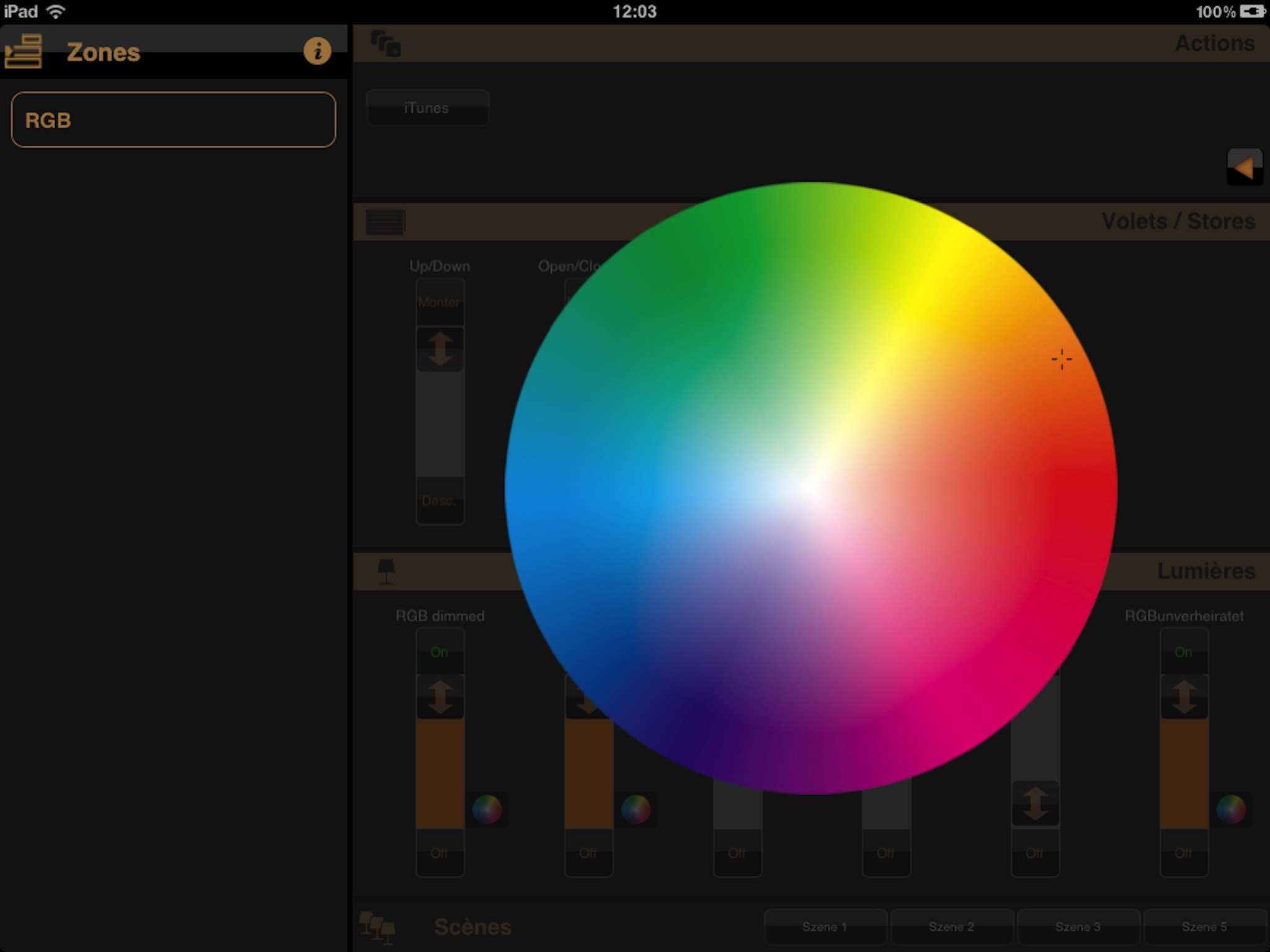Click the RGBunverheiratet arrow handle
Screen dimensions: 1270x952
pyautogui.click(x=1184, y=697)
